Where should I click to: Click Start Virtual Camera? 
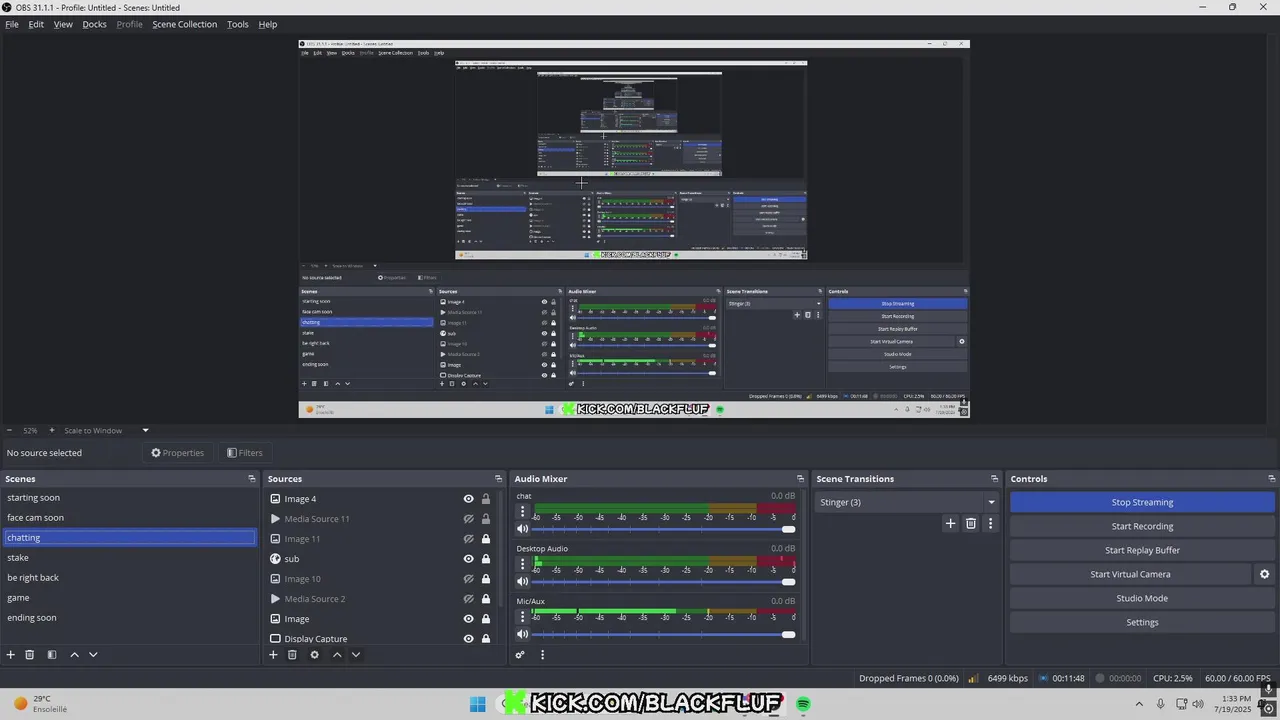point(1130,574)
